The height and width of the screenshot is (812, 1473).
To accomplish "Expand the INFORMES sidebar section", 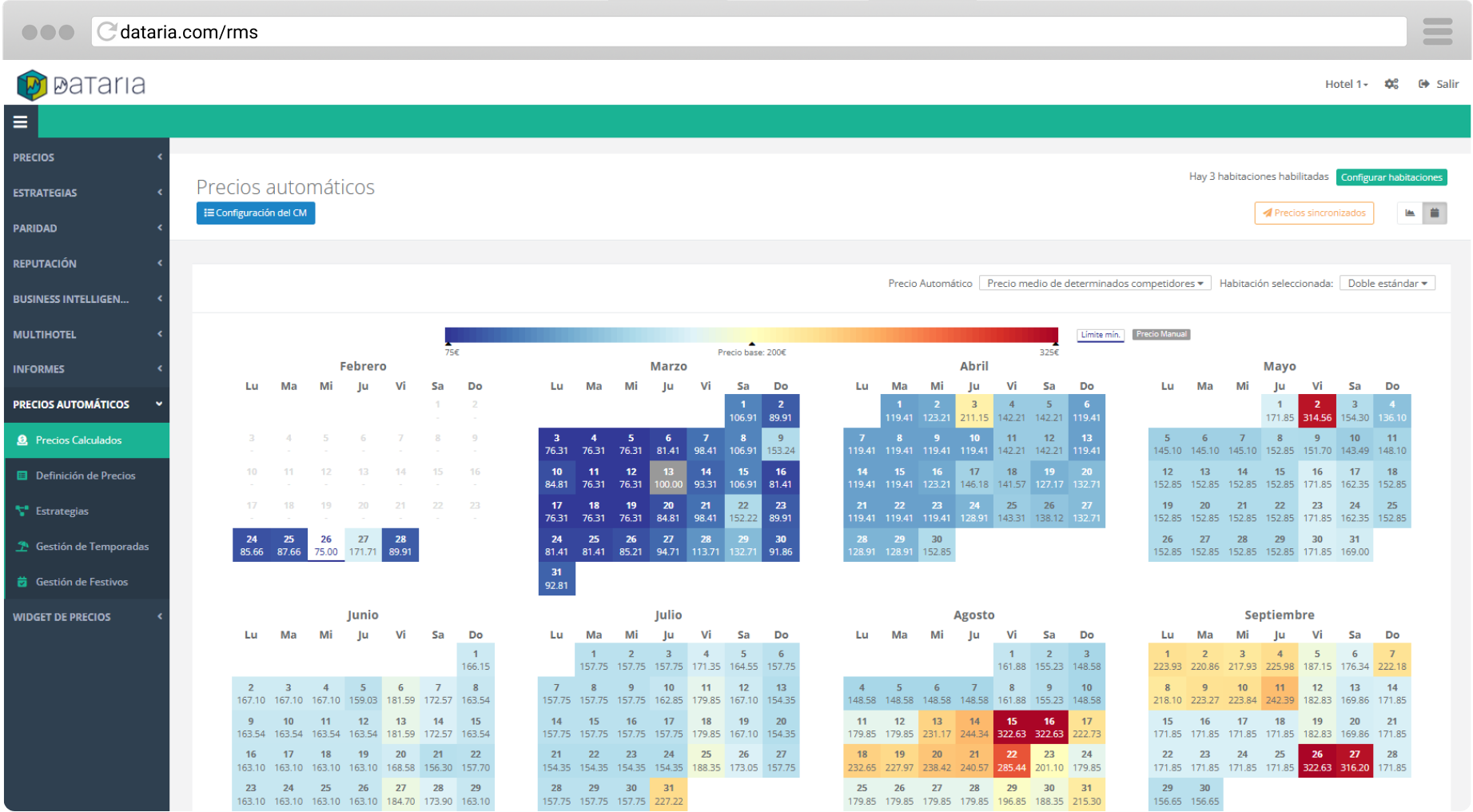I will (x=86, y=369).
